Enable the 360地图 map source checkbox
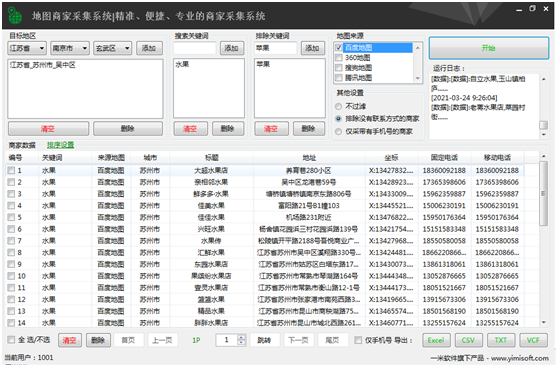This screenshot has width=558, height=367. pos(339,57)
